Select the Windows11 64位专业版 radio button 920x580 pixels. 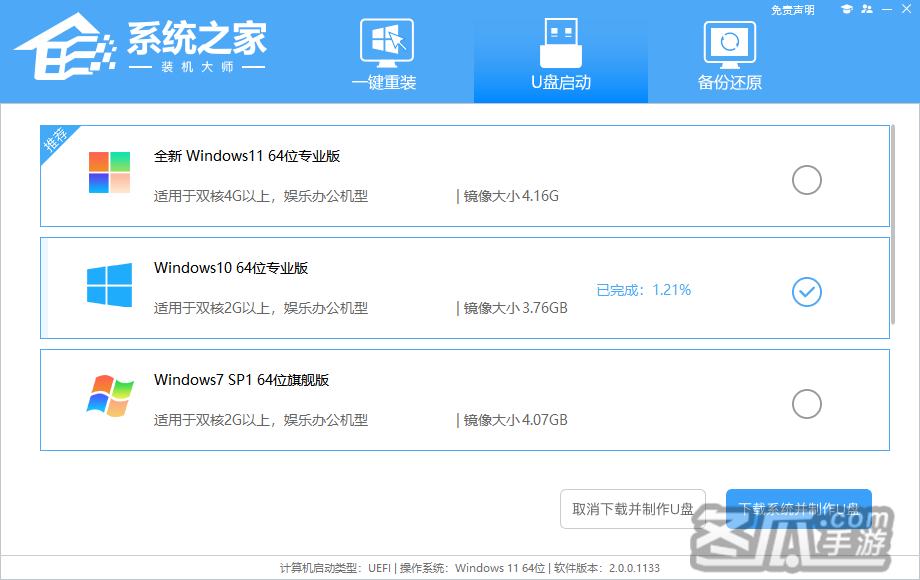[807, 180]
